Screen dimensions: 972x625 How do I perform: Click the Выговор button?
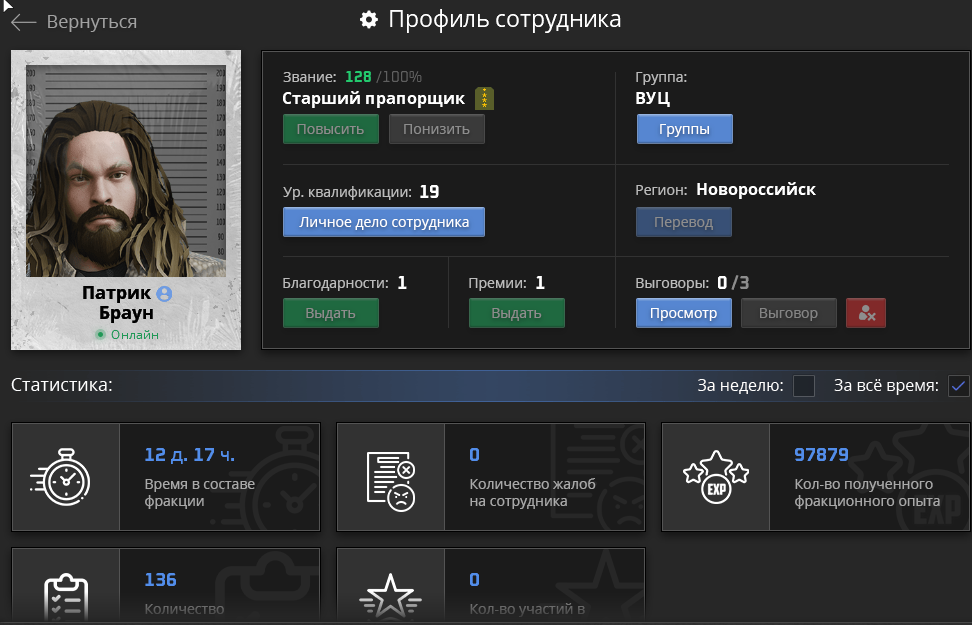(x=789, y=313)
